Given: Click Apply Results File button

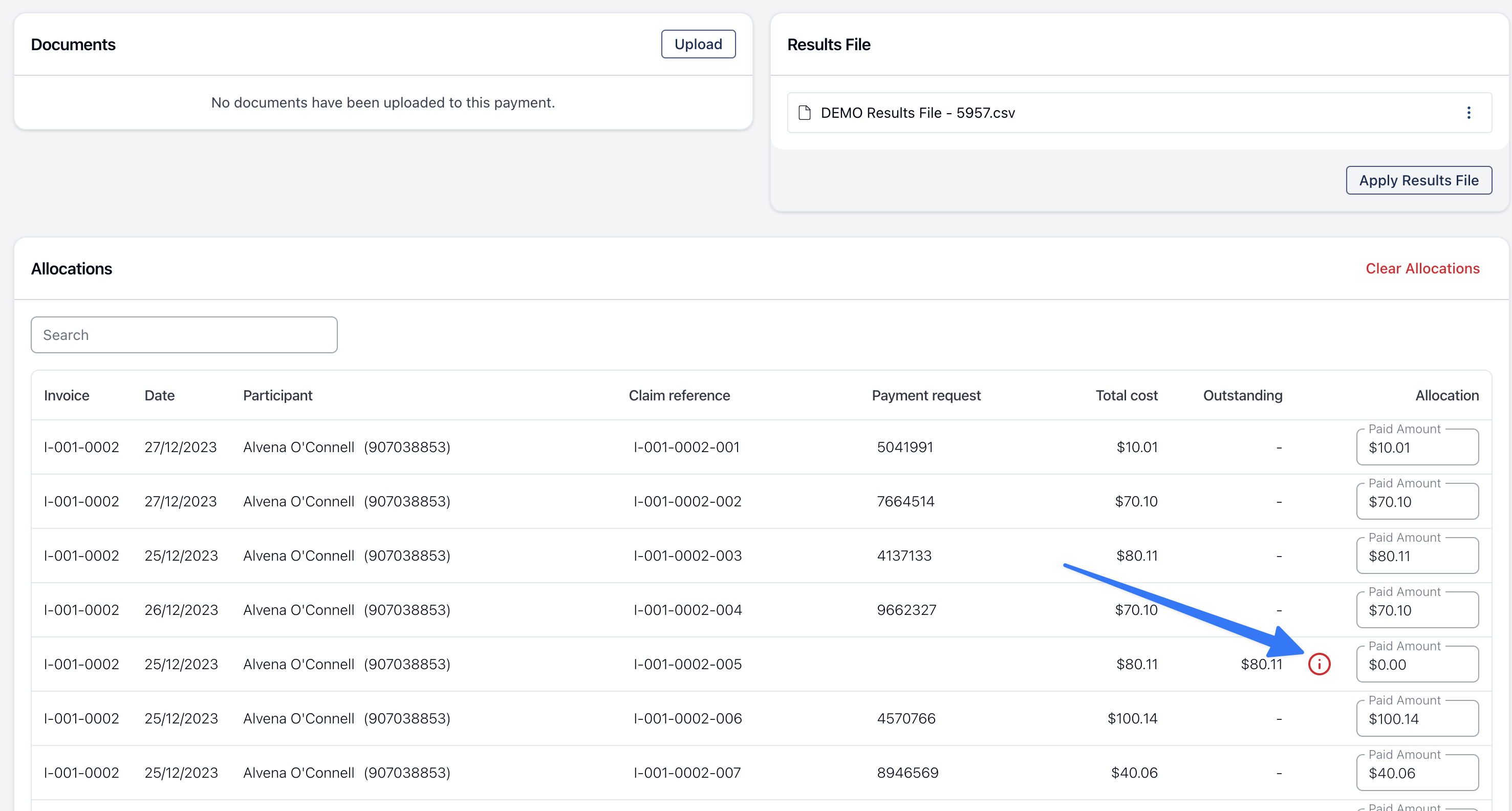Looking at the screenshot, I should click(1419, 180).
